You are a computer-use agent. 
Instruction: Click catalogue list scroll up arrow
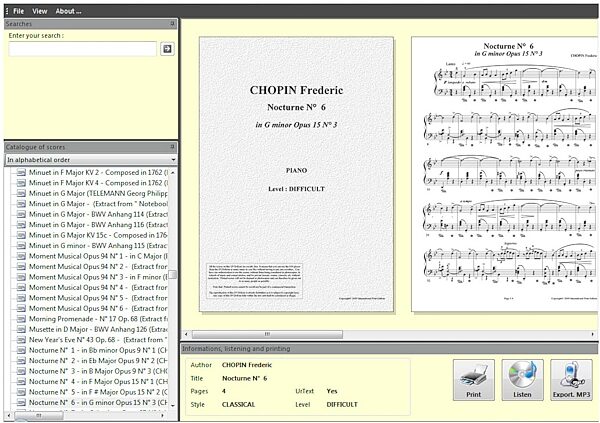(173, 173)
